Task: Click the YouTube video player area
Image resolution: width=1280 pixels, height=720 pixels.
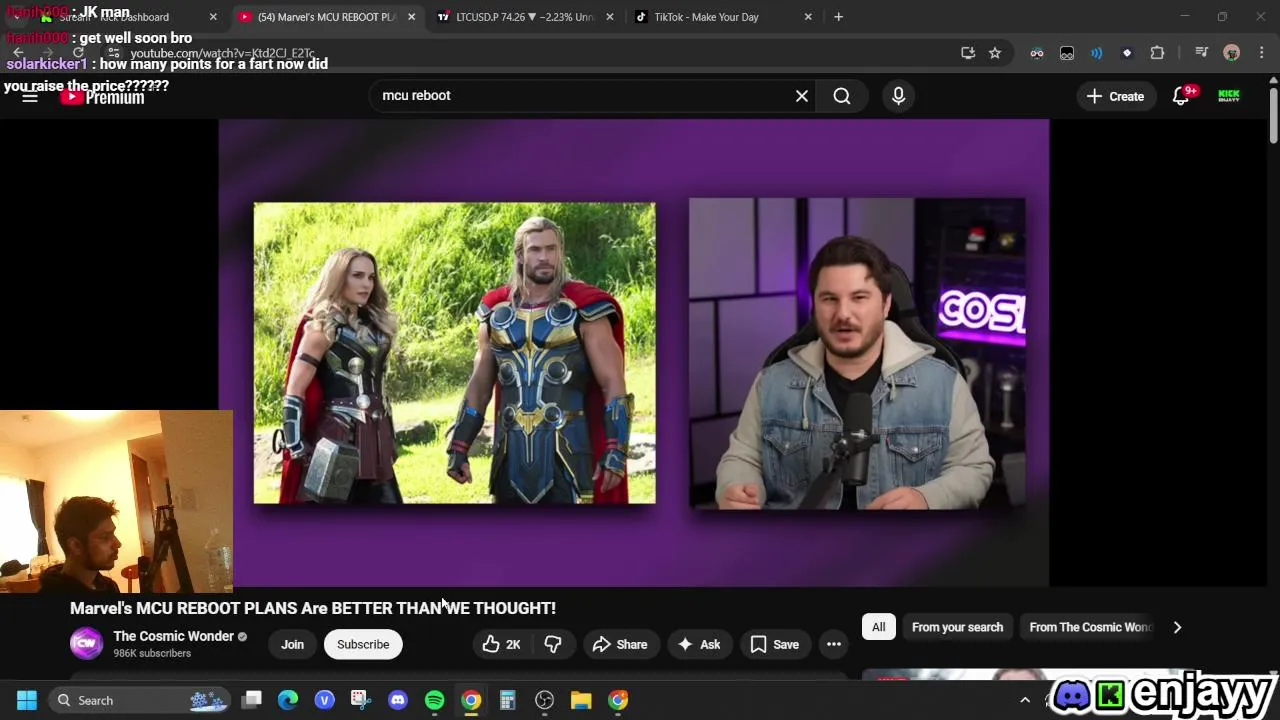Action: point(634,353)
